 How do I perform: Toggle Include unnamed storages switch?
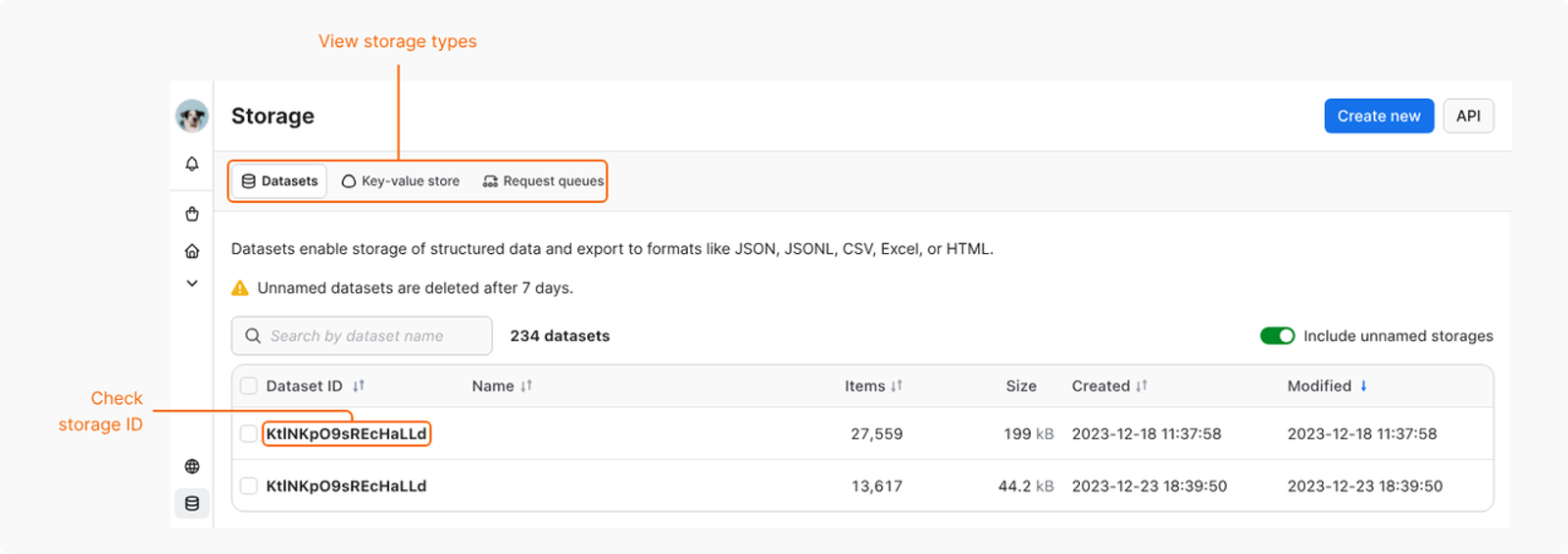click(1277, 335)
